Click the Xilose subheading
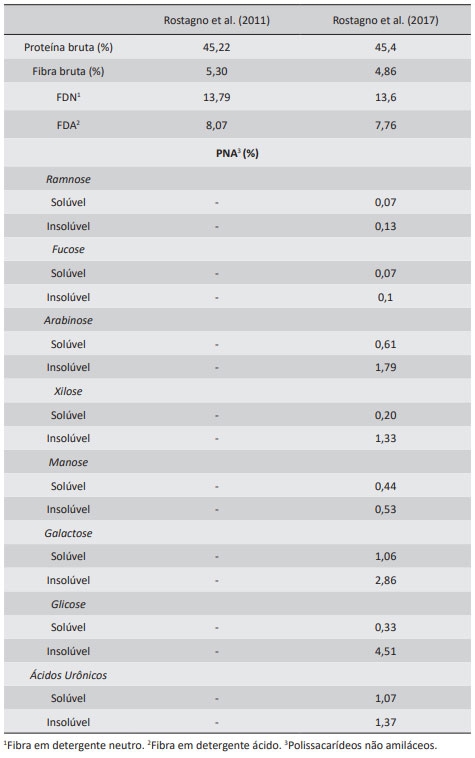Screen dimensions: 475x758 (68, 391)
